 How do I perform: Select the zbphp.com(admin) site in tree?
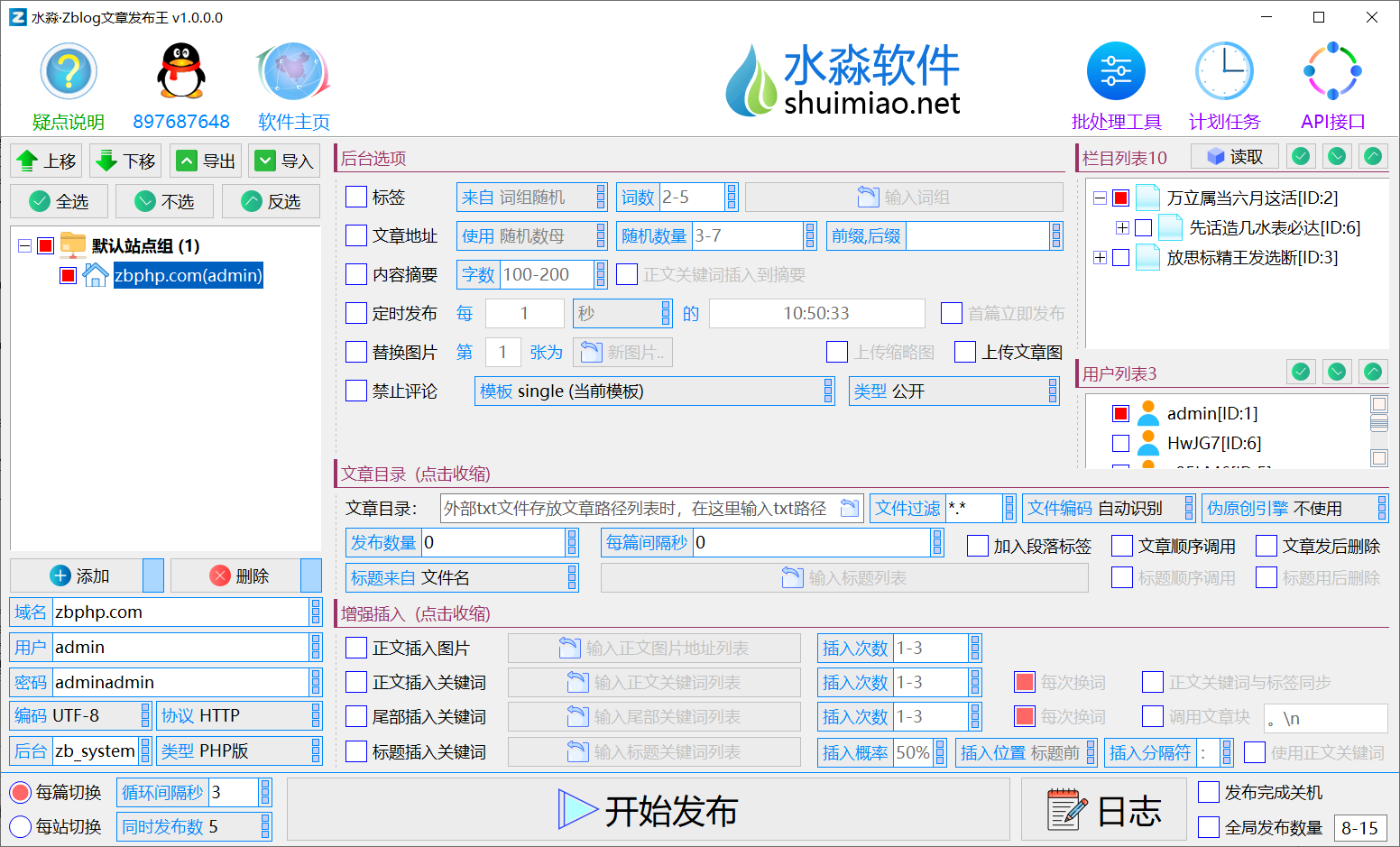click(189, 275)
